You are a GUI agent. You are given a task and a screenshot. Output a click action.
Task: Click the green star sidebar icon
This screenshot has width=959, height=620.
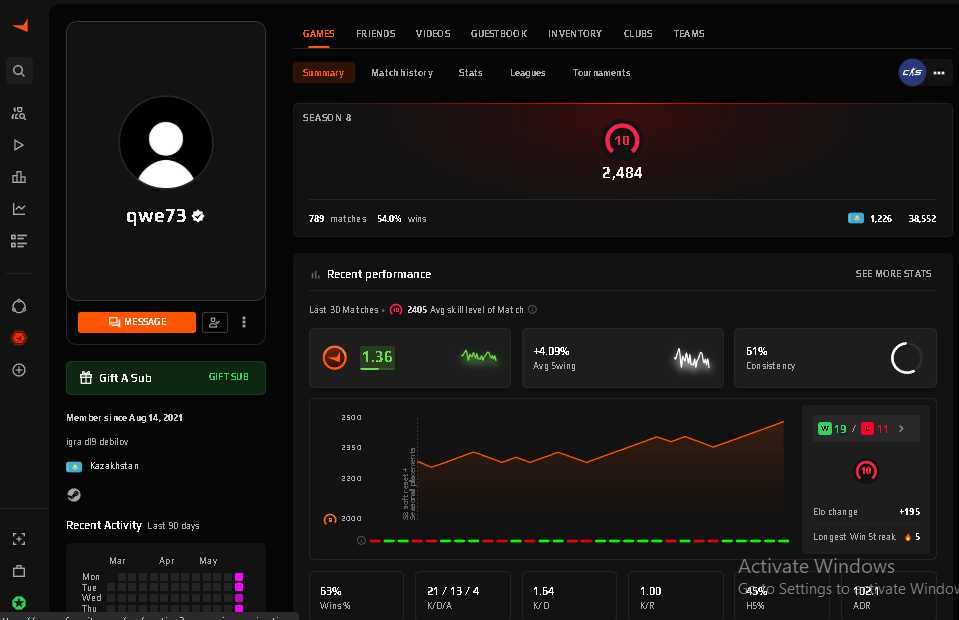19,603
